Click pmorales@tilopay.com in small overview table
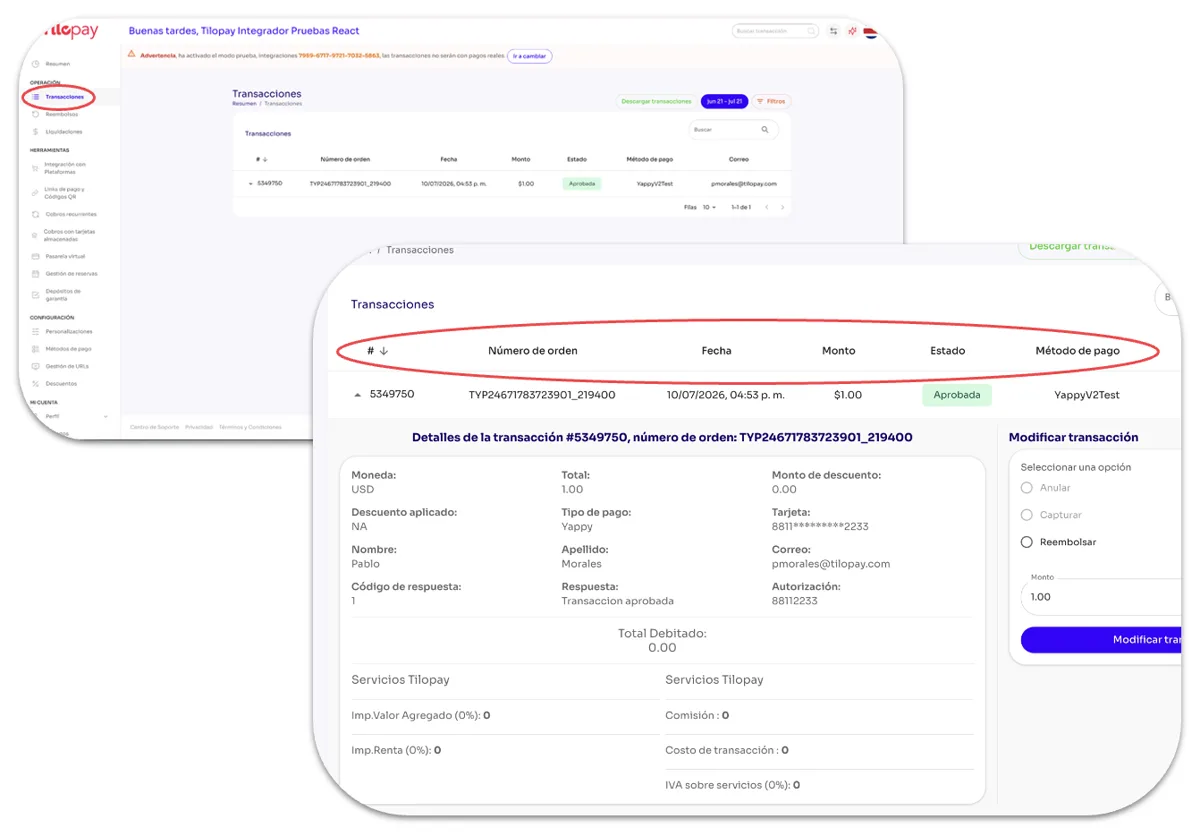 point(743,184)
